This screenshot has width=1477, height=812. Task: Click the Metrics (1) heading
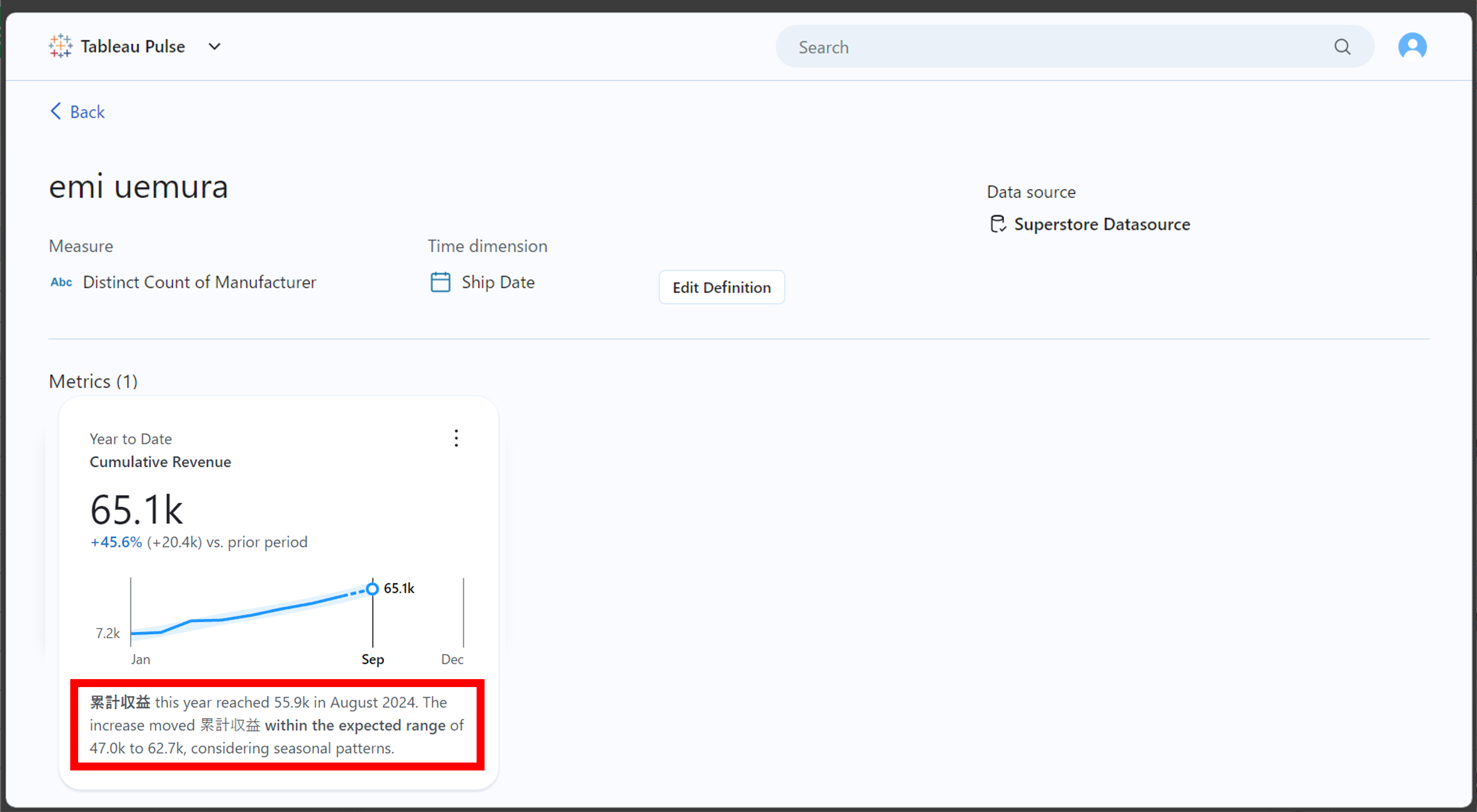93,381
